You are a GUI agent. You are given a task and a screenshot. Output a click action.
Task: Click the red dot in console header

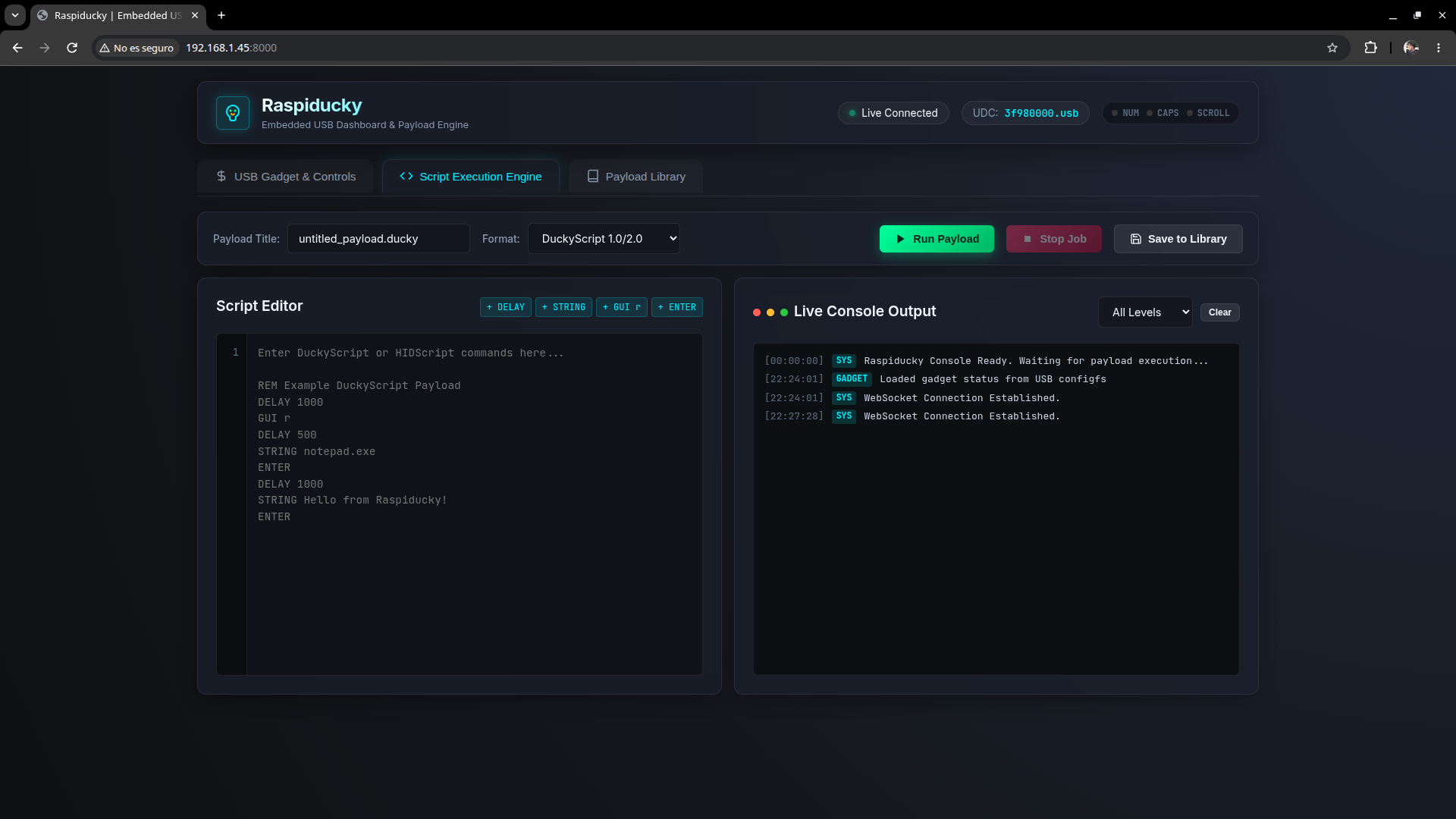pos(757,312)
